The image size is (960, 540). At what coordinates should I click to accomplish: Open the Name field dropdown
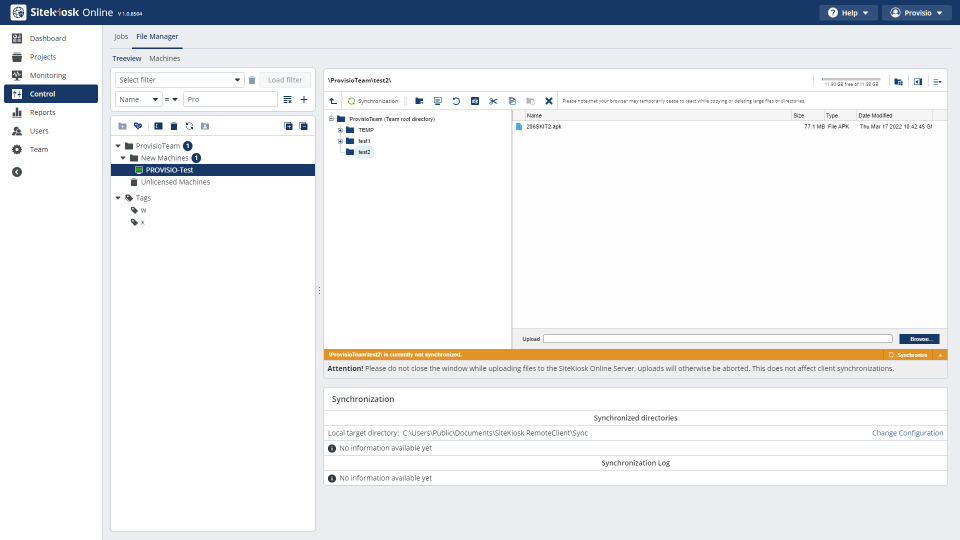[x=138, y=100]
